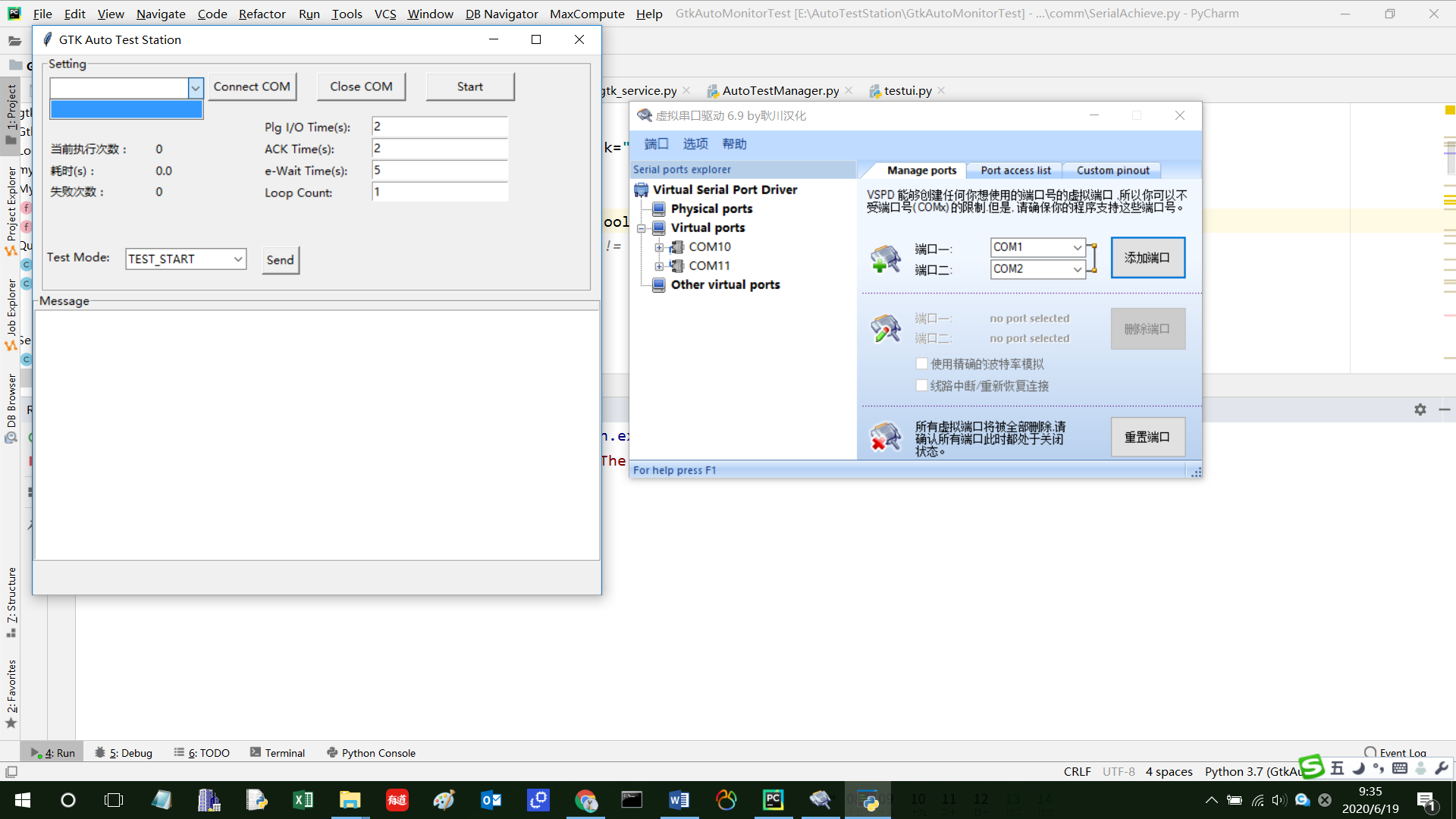Click the reset ports red-cross icon

(885, 437)
